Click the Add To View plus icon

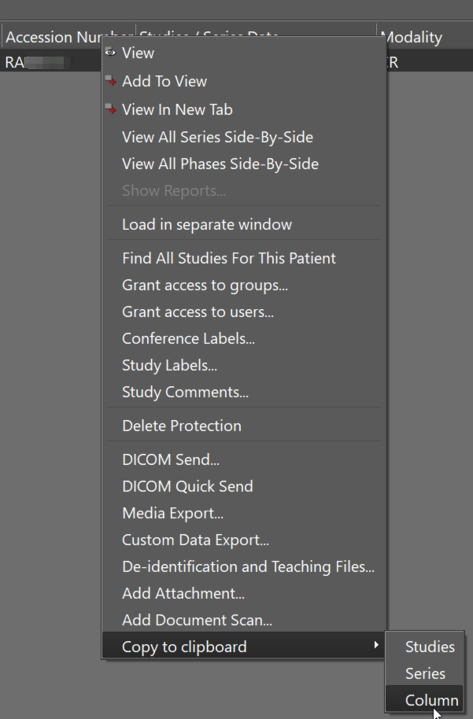pos(110,81)
